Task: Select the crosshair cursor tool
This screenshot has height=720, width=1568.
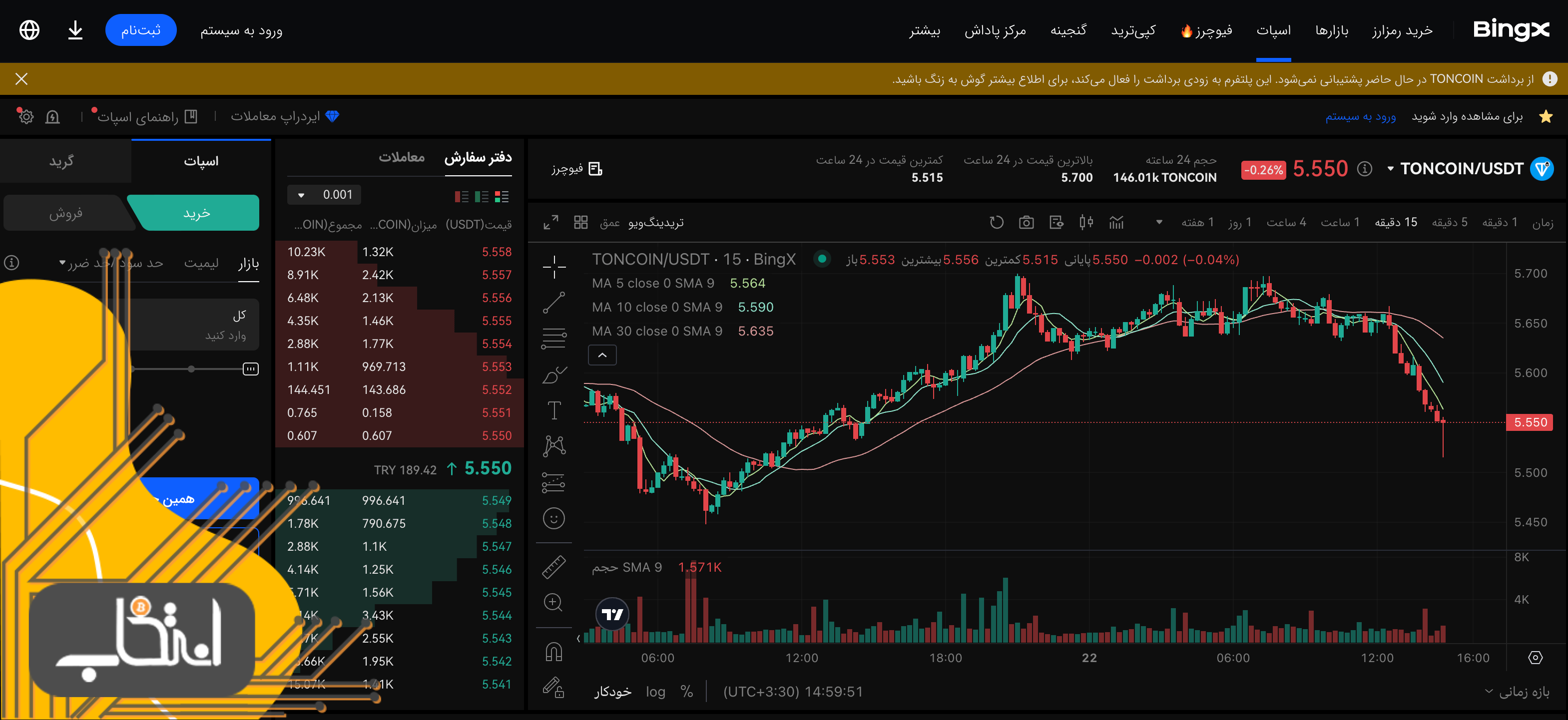Action: click(554, 267)
